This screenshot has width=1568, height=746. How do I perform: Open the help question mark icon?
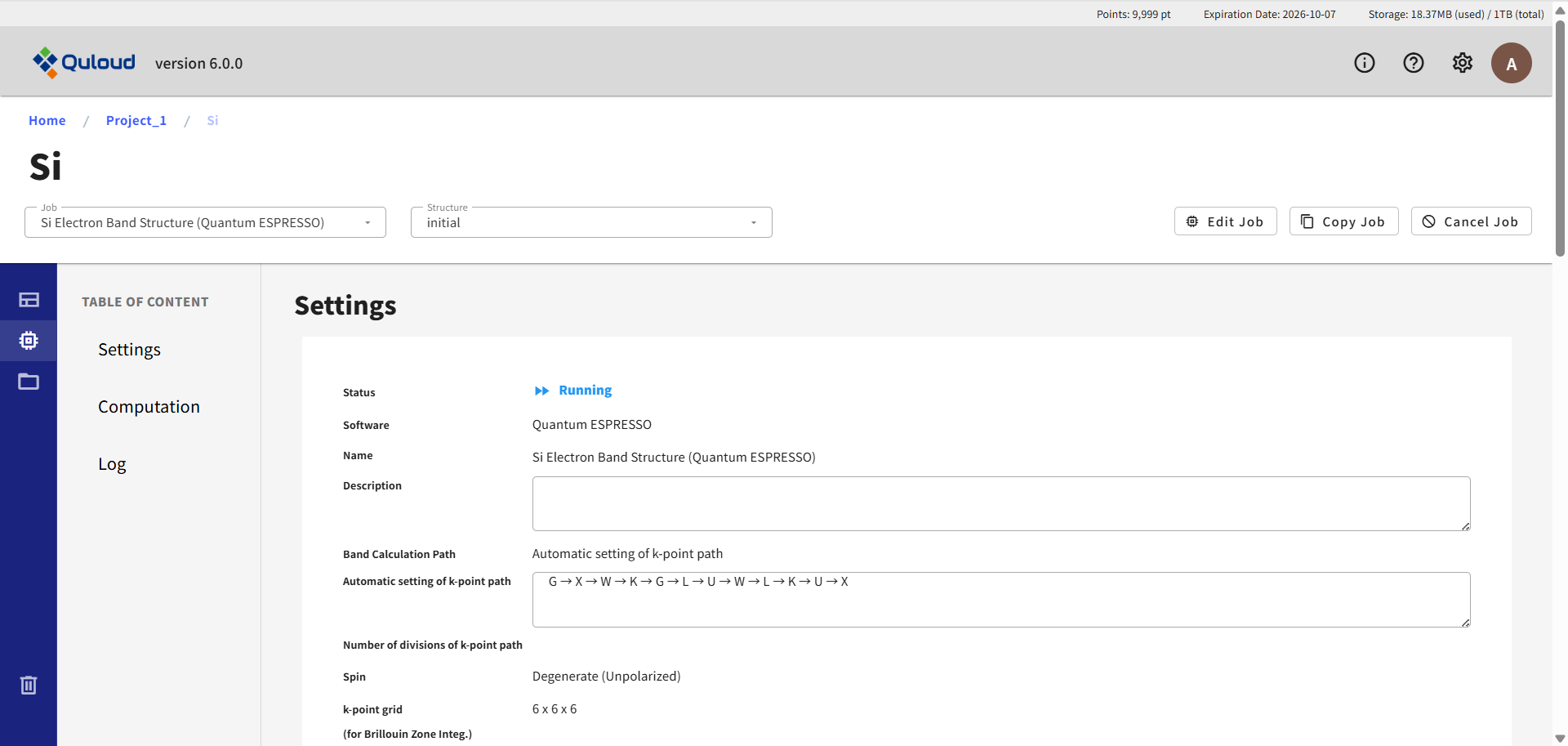click(1413, 63)
